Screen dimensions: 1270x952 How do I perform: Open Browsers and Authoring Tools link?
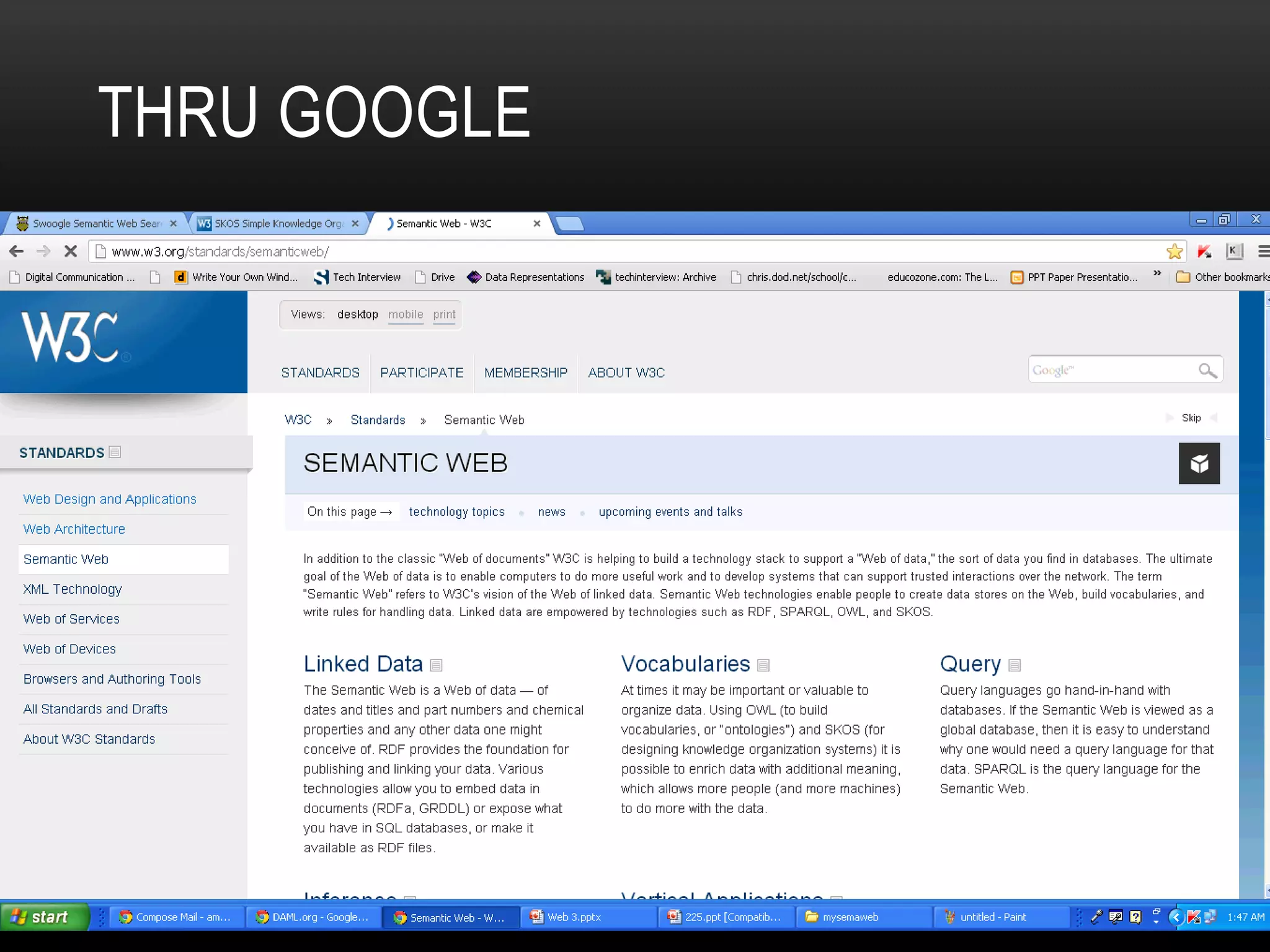coord(112,679)
